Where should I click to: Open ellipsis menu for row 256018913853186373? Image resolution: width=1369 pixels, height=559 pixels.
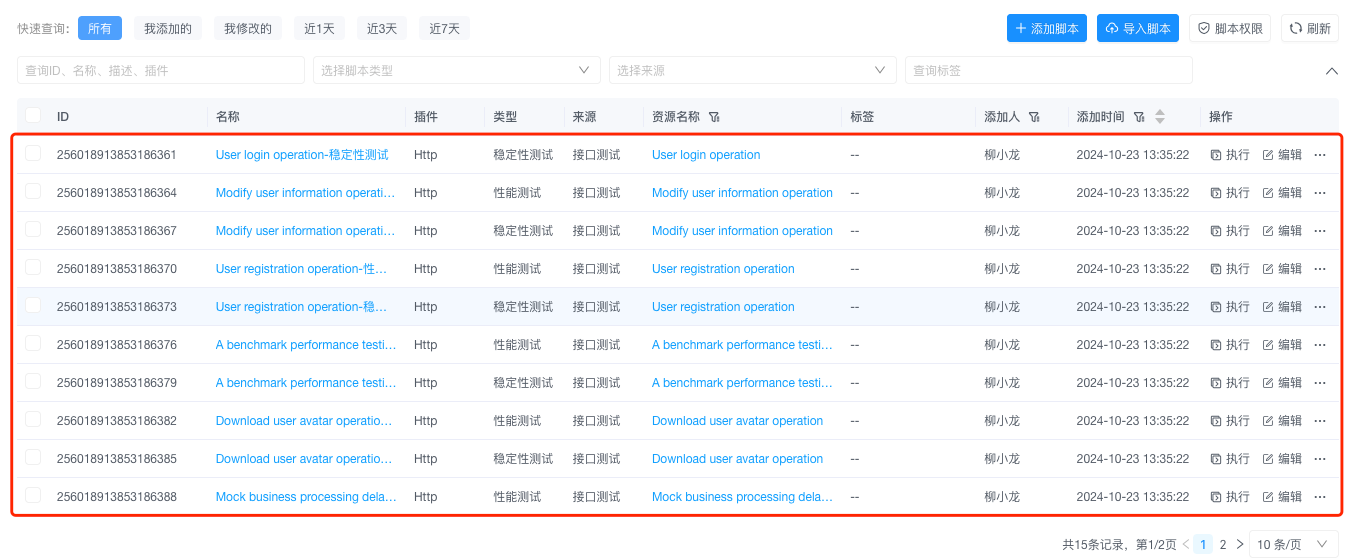pos(1320,307)
